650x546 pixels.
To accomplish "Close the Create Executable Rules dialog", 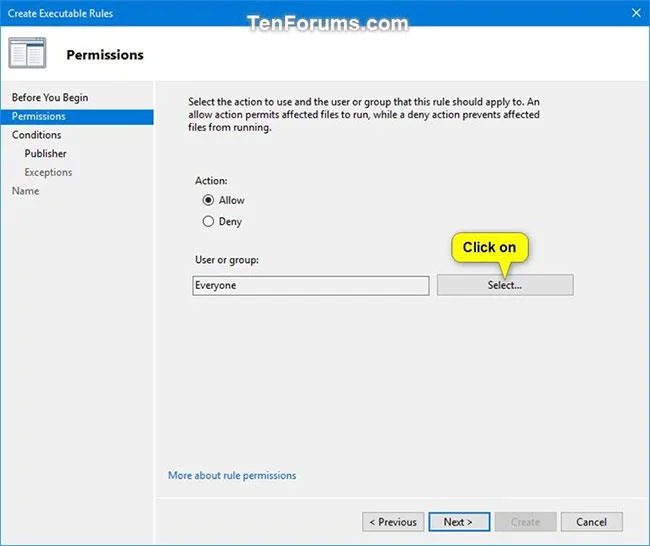I will click(x=636, y=13).
